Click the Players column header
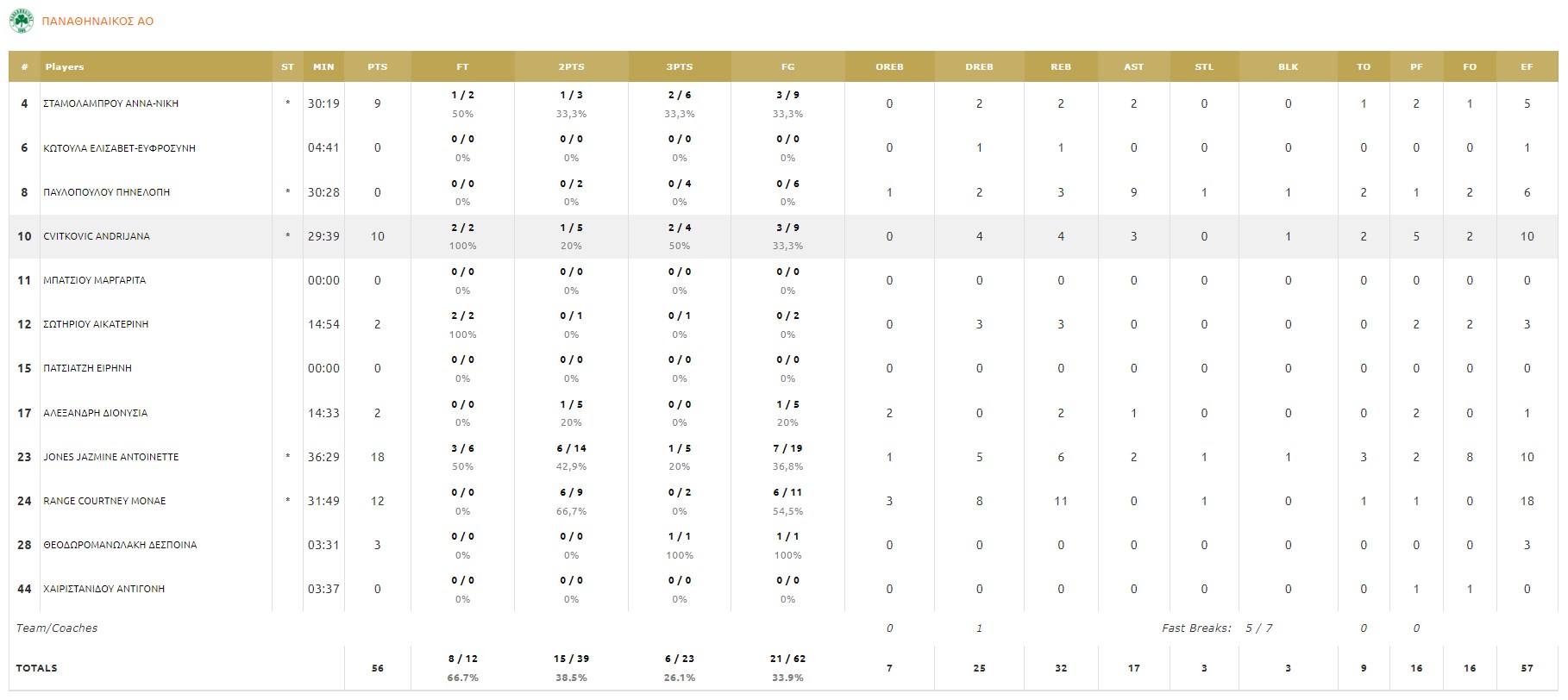This screenshot has width=1568, height=700. (x=65, y=66)
